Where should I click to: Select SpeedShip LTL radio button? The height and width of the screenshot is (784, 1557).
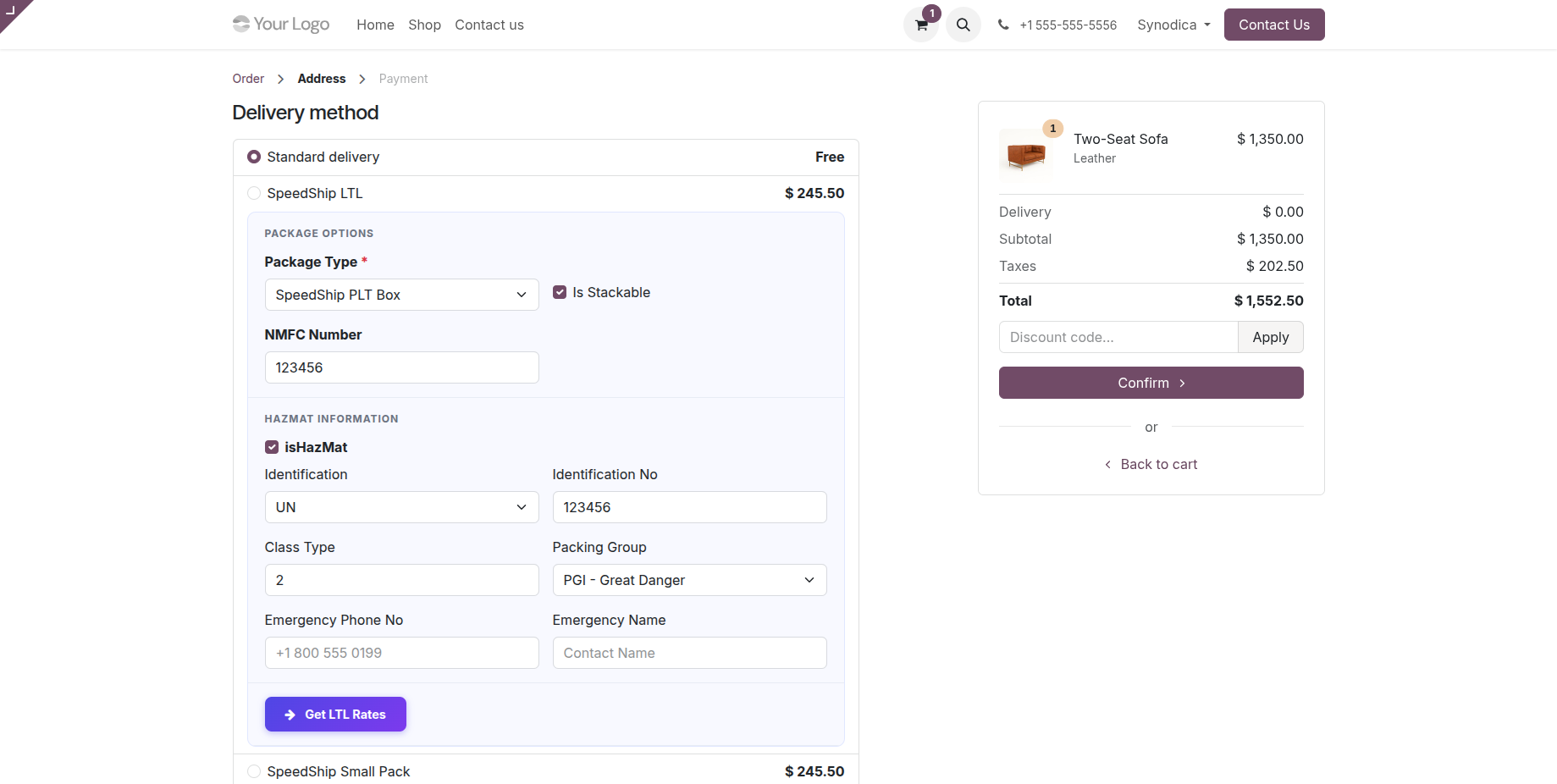(x=254, y=193)
